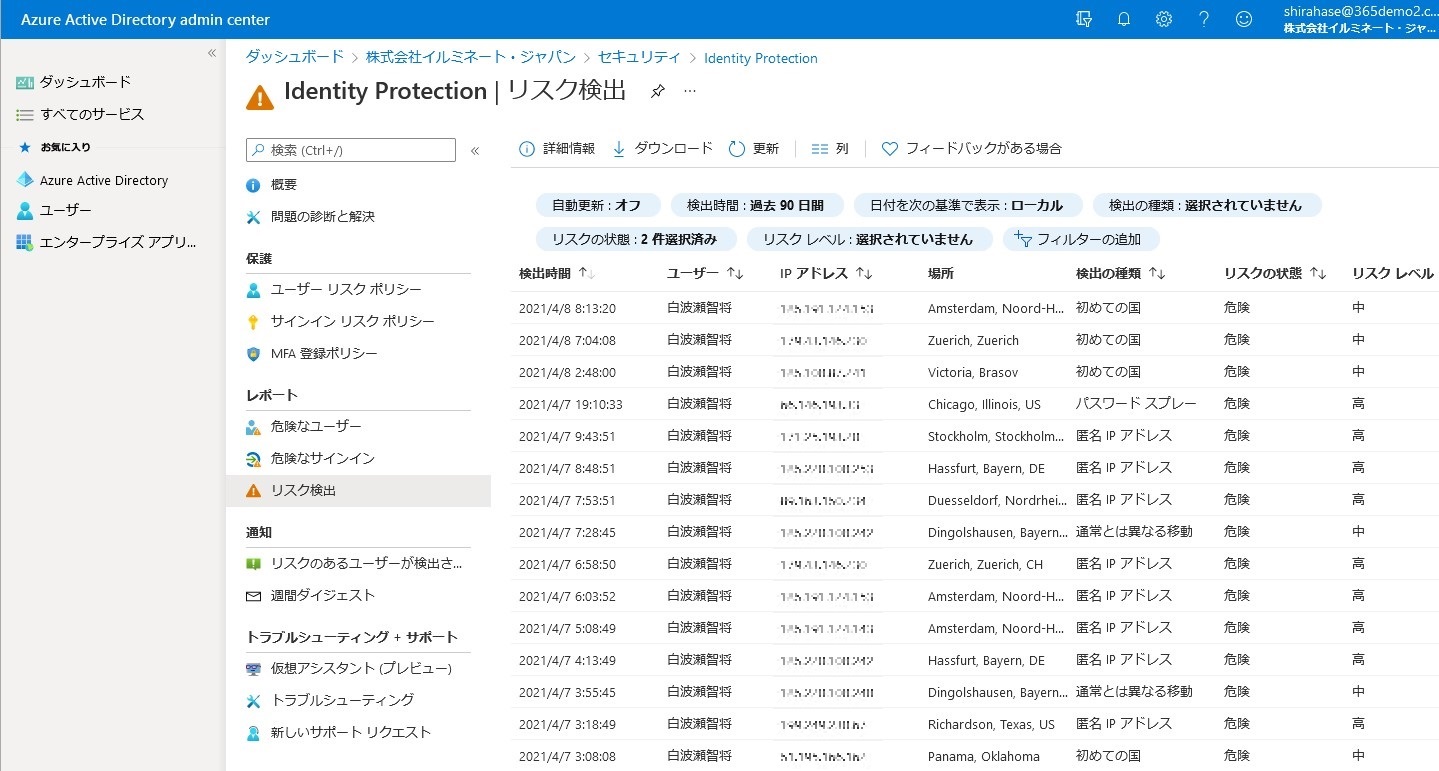Click the トラブルシューティング tools icon
The height and width of the screenshot is (771, 1439).
pos(254,701)
